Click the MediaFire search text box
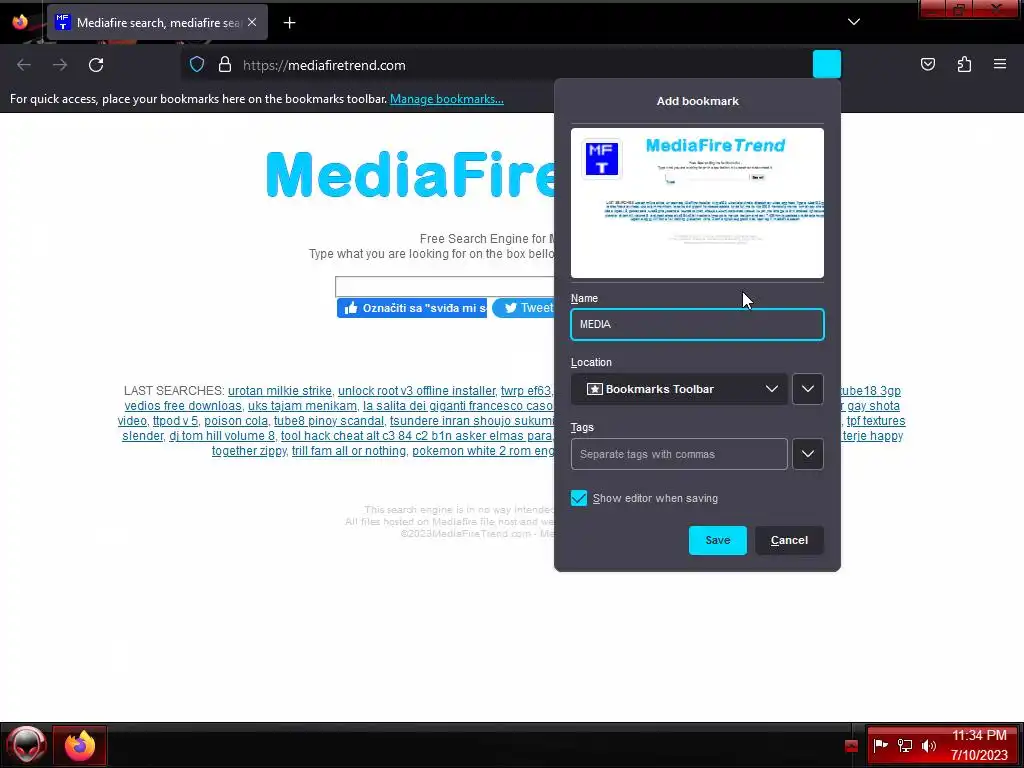 click(x=445, y=287)
